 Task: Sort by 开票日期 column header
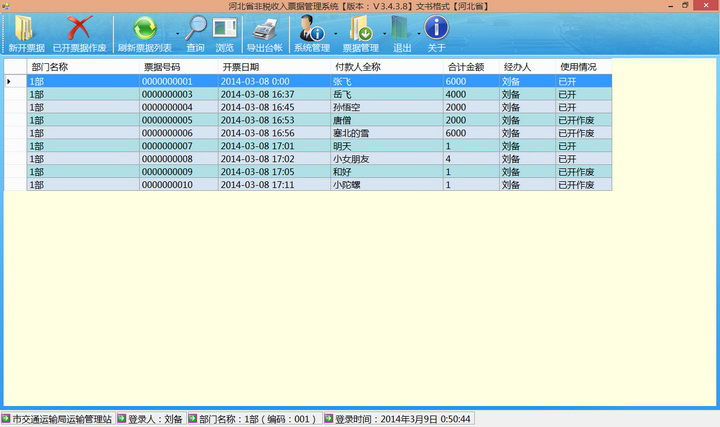(274, 67)
